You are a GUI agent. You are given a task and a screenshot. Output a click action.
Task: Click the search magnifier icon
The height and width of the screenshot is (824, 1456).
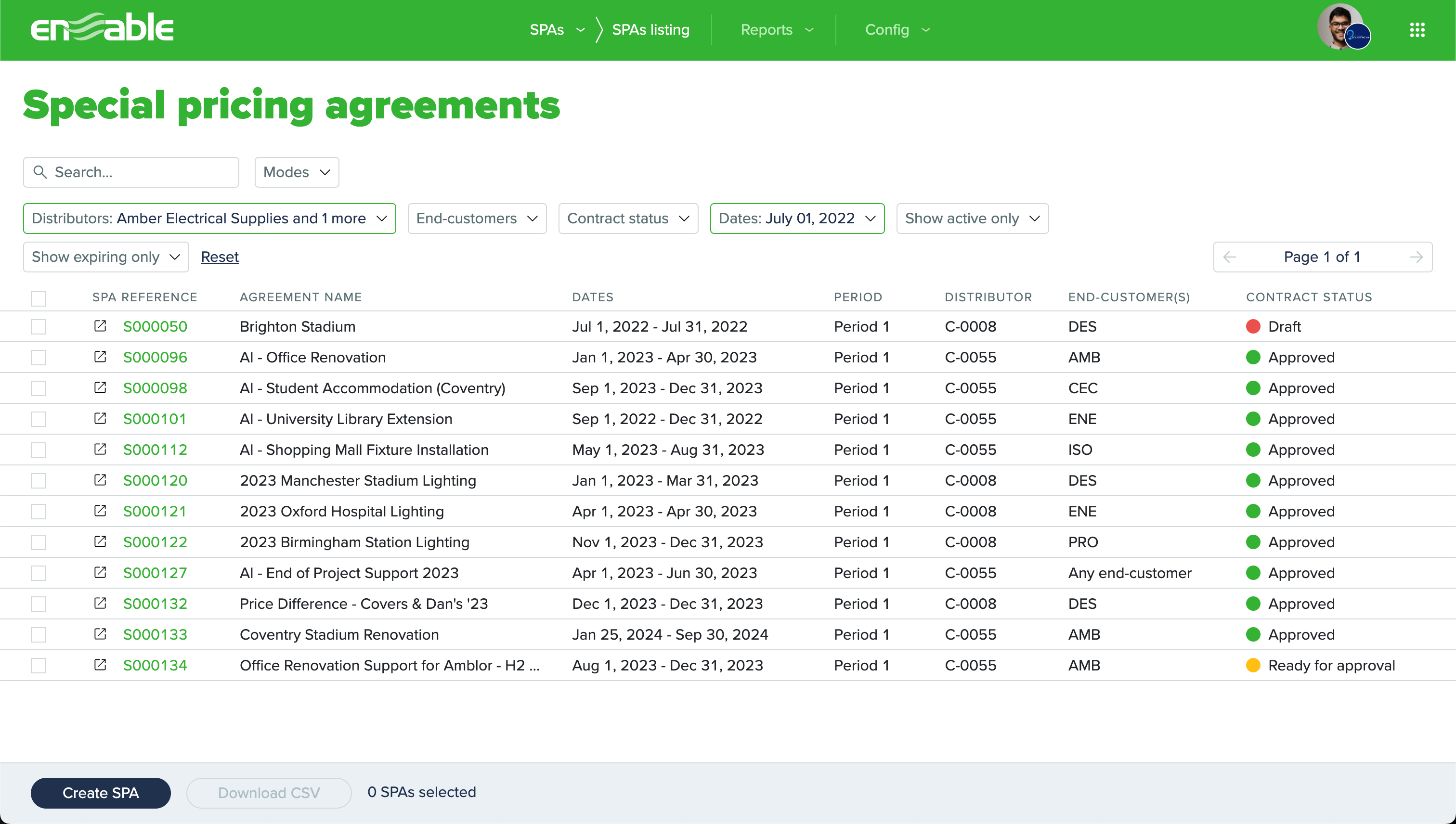tap(40, 172)
